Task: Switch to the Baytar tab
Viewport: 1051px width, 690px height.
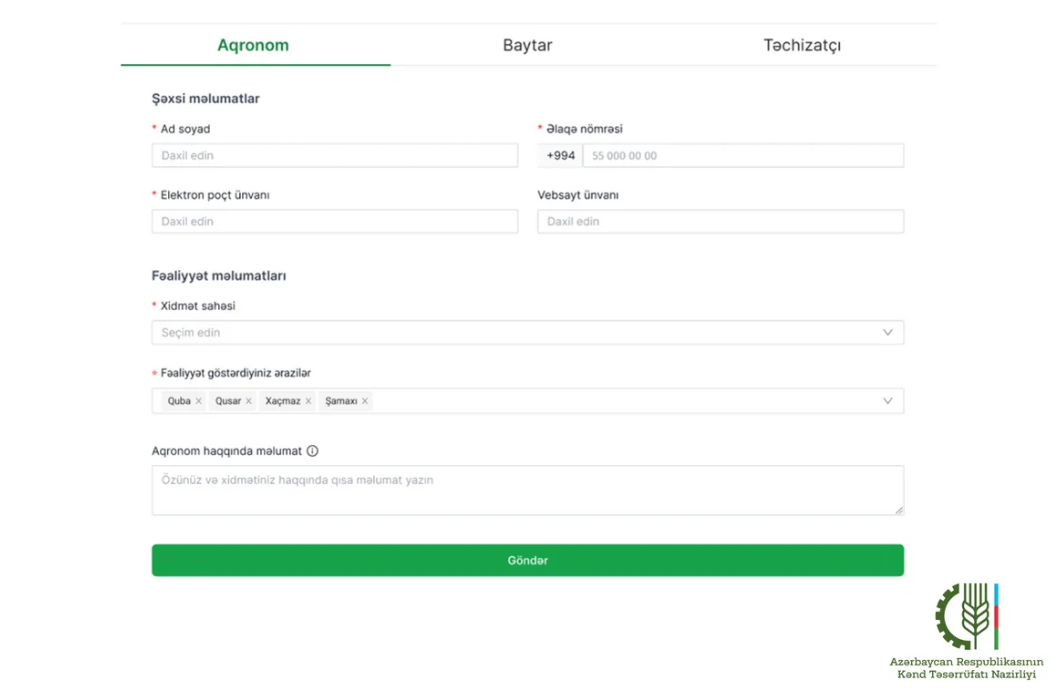Action: [x=527, y=45]
